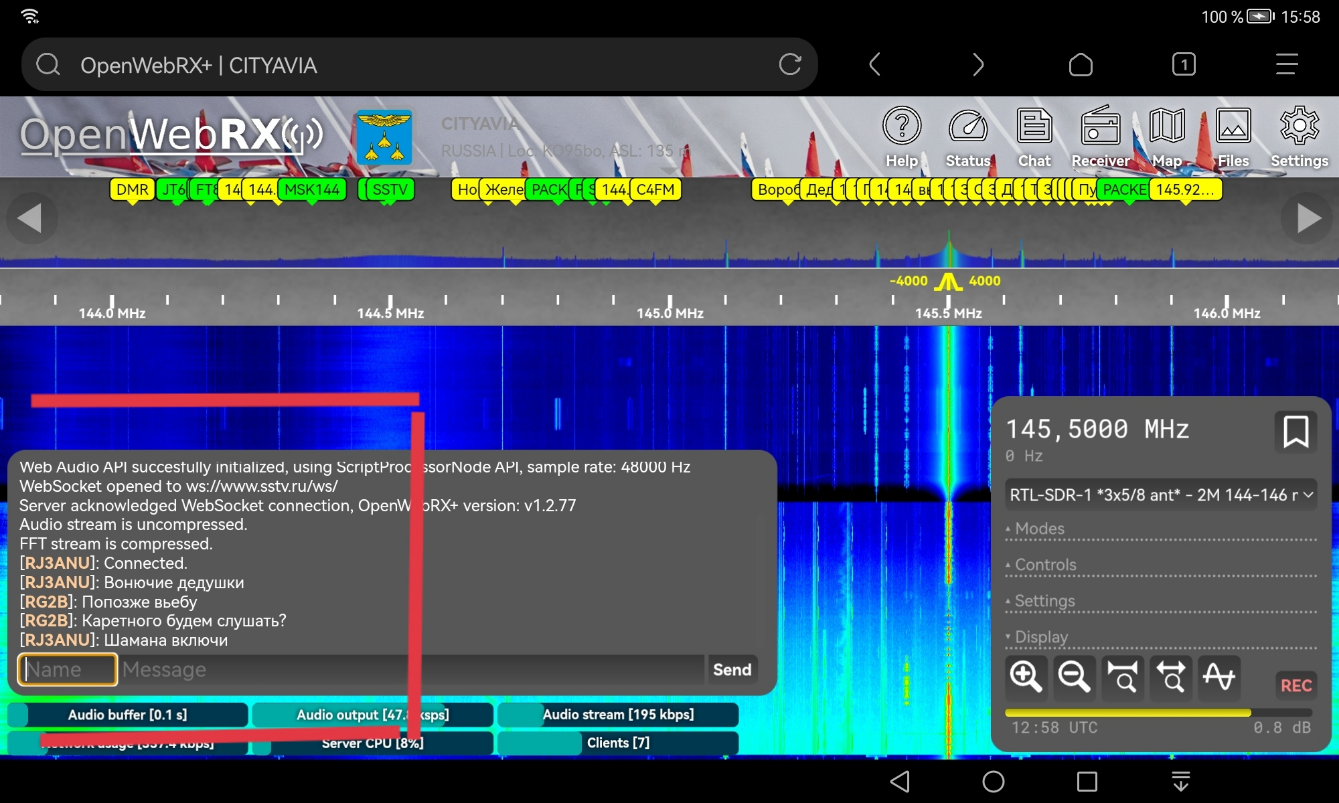Open the RTL-SDR-1 profile dropdown
Screen dimensions: 1339x803
tap(1161, 495)
